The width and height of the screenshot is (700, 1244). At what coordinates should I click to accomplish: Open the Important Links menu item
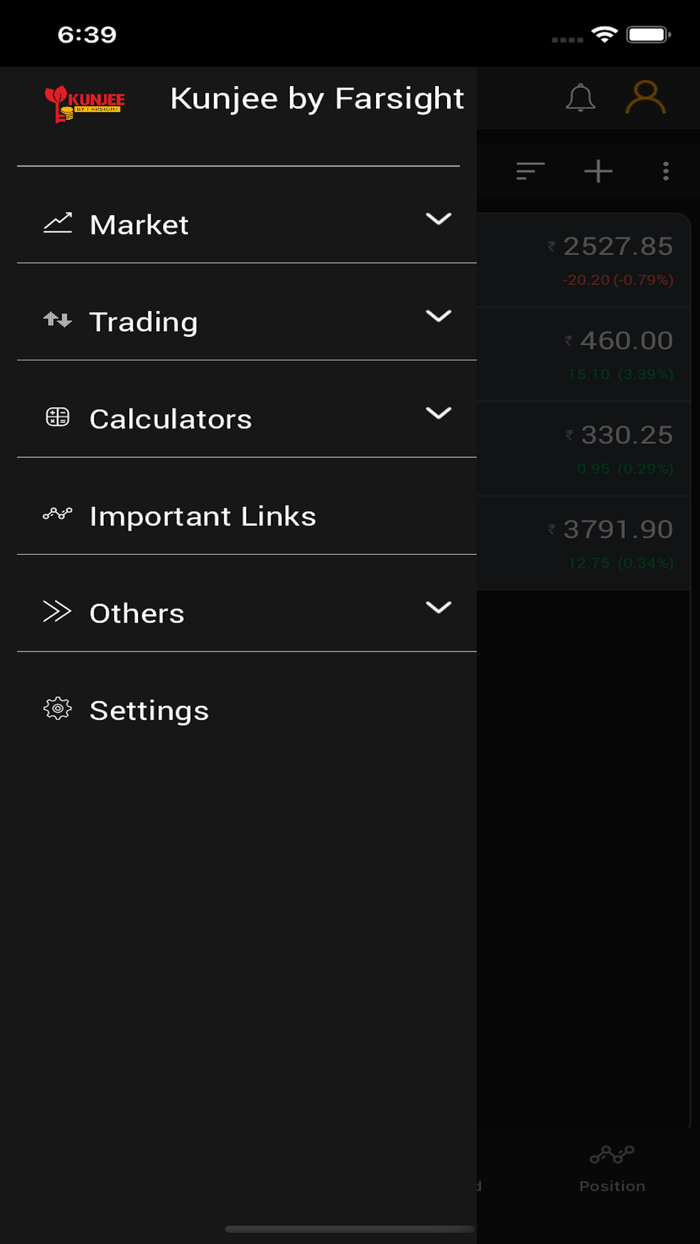203,515
